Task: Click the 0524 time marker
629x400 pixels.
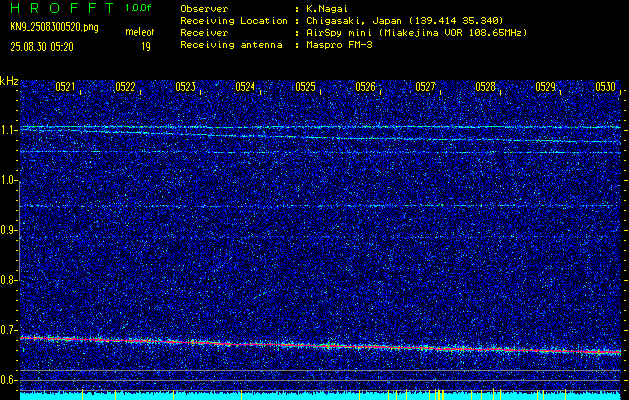Action: click(x=245, y=87)
